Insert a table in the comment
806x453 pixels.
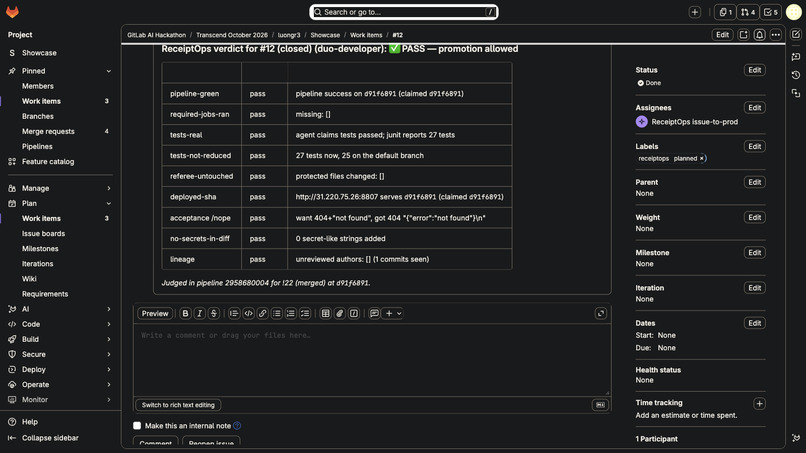pyautogui.click(x=325, y=313)
